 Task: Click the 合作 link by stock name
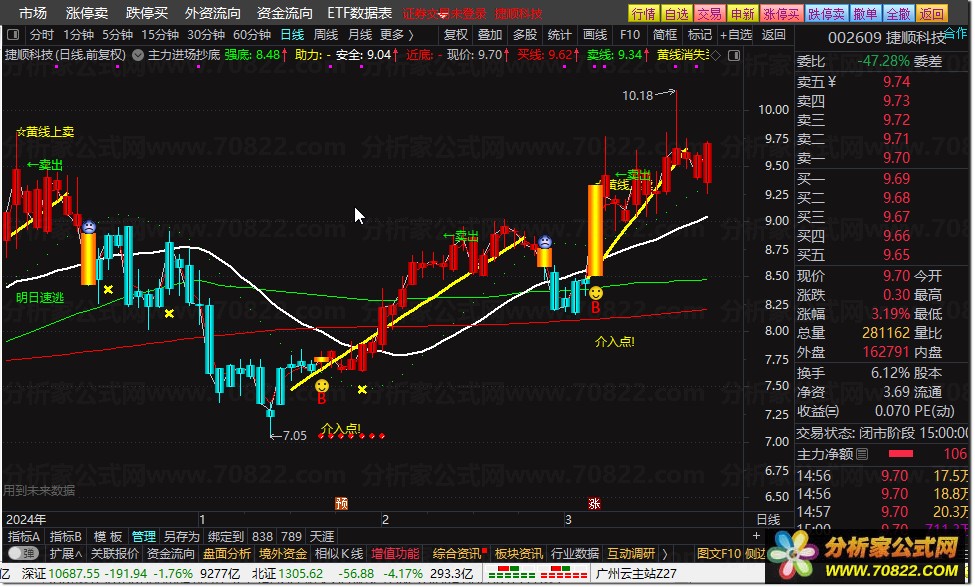(x=956, y=33)
